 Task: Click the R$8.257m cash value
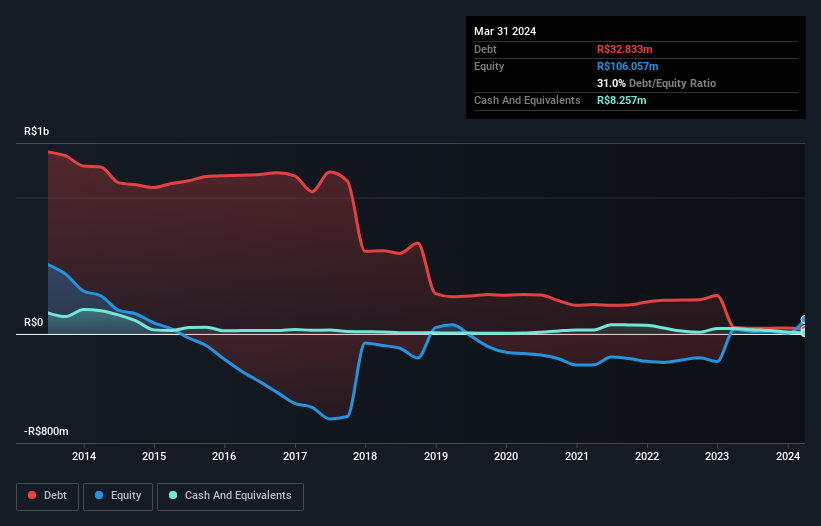622,100
